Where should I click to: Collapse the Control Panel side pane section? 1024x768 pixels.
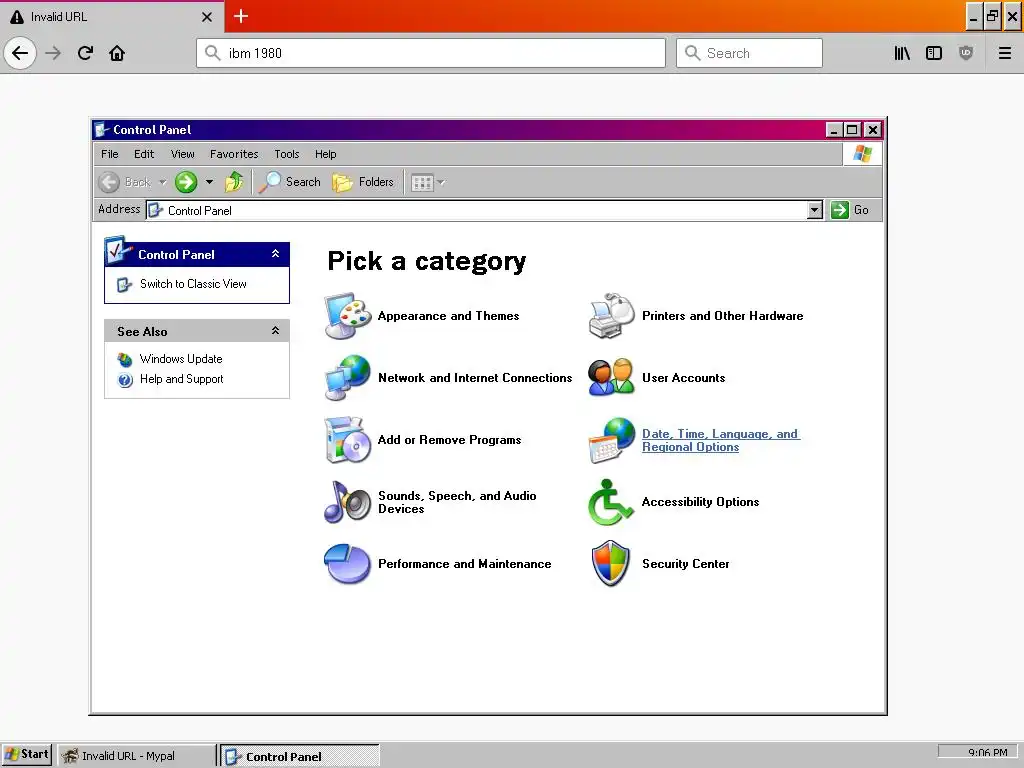[276, 254]
